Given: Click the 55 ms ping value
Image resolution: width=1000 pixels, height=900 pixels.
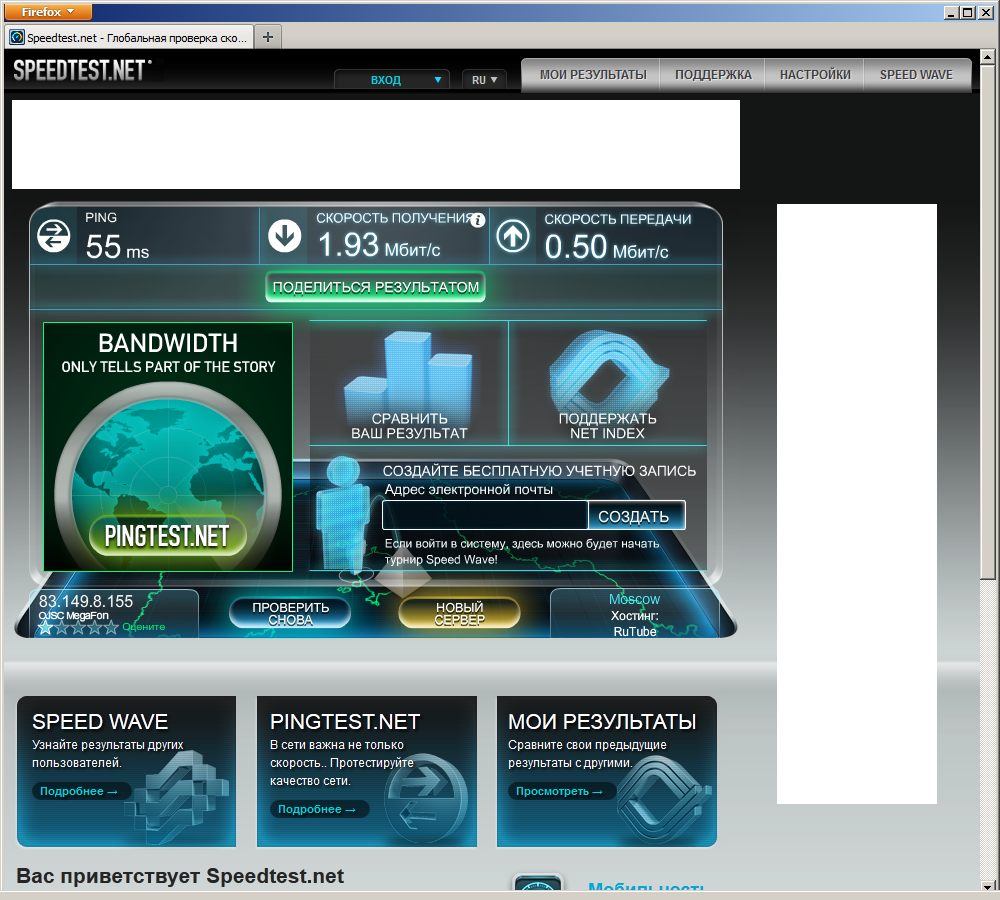Looking at the screenshot, I should (117, 246).
